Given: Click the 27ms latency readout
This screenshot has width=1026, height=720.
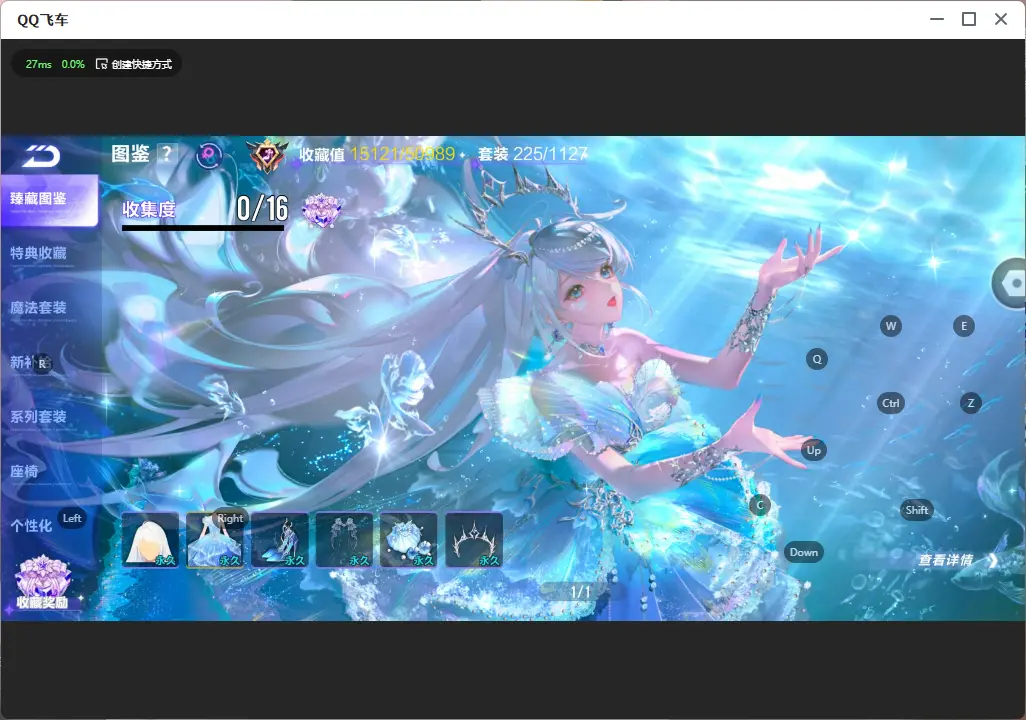Looking at the screenshot, I should (x=39, y=64).
